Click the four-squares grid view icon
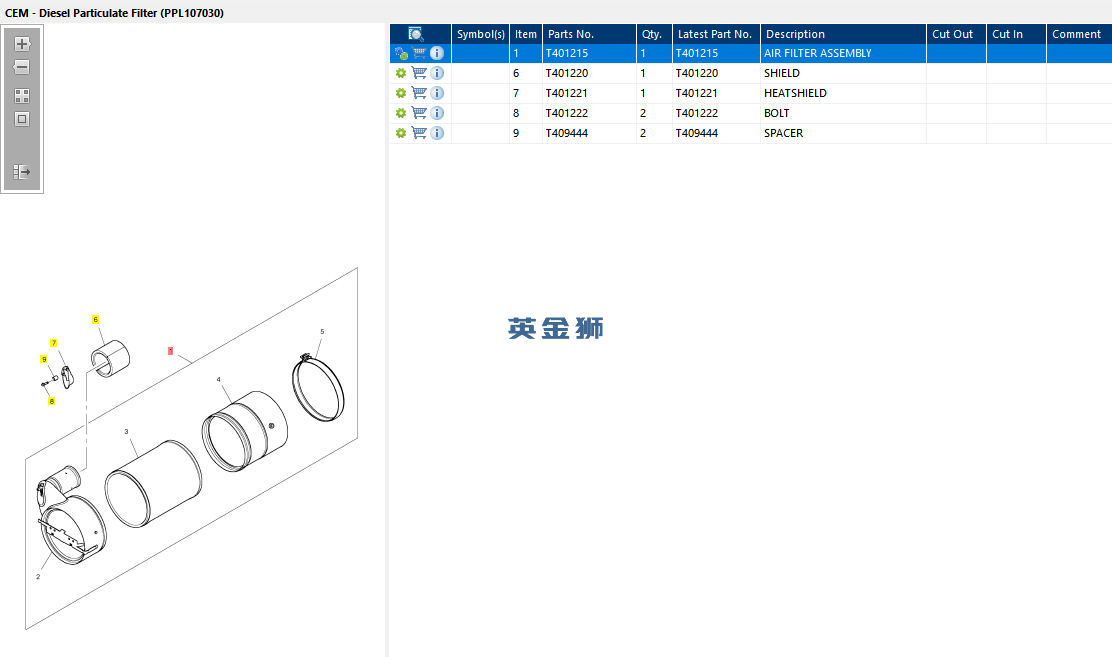Viewport: 1112px width, 657px height. (22, 96)
